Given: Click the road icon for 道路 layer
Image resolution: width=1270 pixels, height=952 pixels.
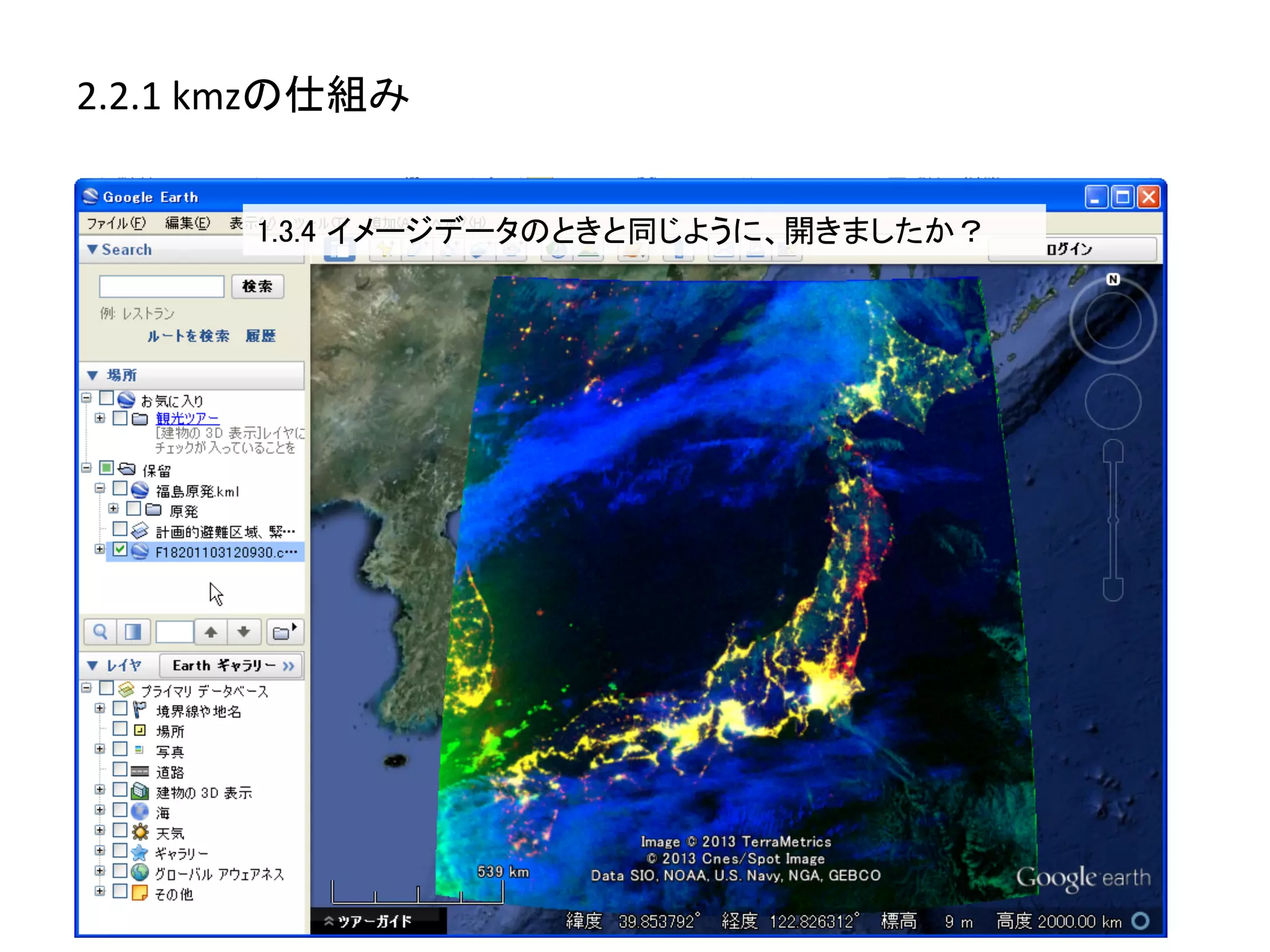Looking at the screenshot, I should [140, 772].
